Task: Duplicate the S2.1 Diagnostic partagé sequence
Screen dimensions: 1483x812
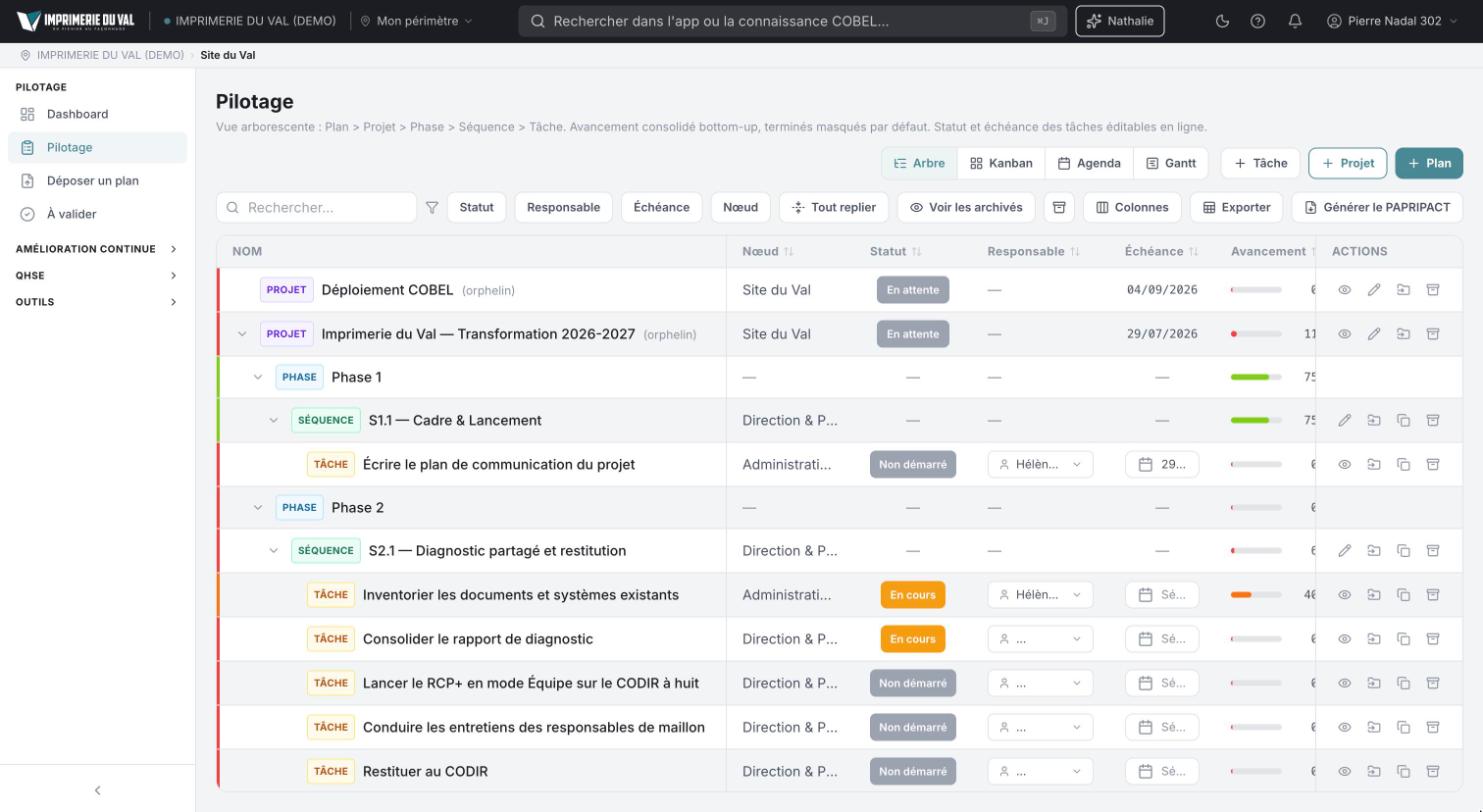Action: (1403, 551)
